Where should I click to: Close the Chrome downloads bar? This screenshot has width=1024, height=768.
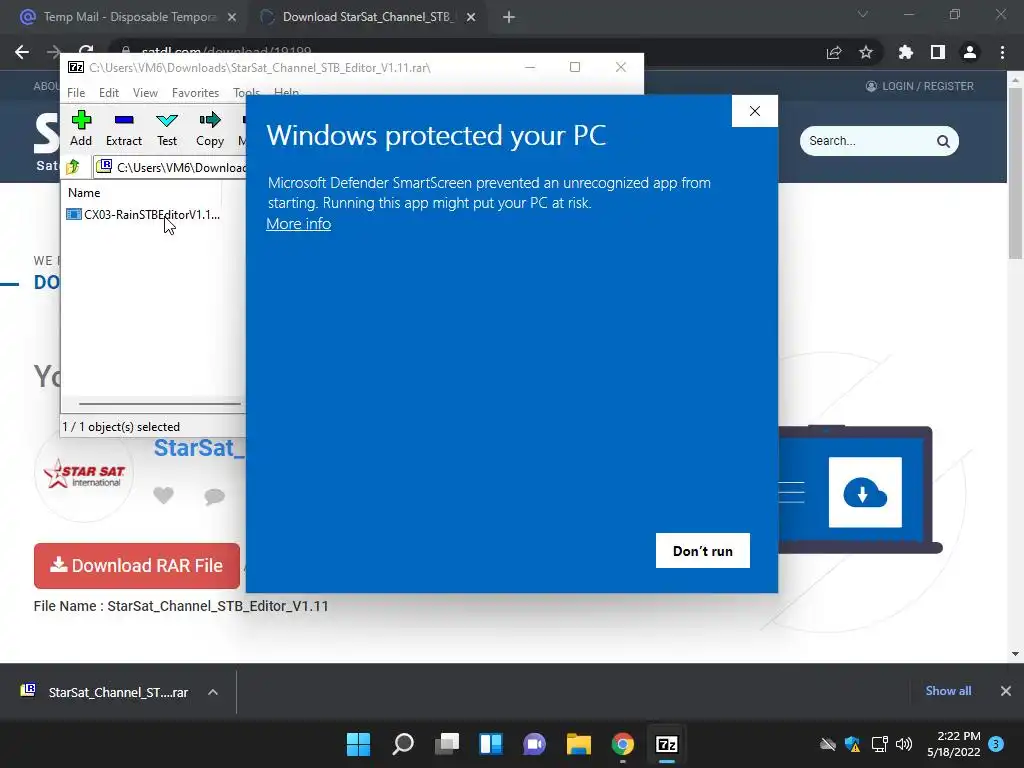(x=1006, y=691)
